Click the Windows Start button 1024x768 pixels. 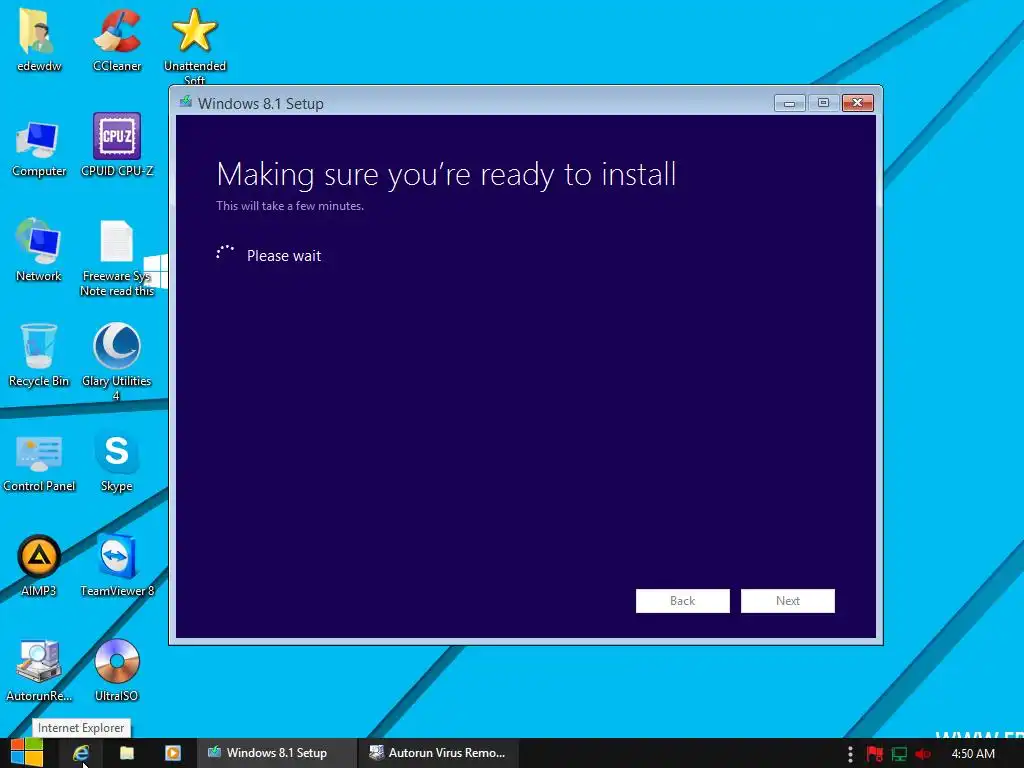point(27,753)
